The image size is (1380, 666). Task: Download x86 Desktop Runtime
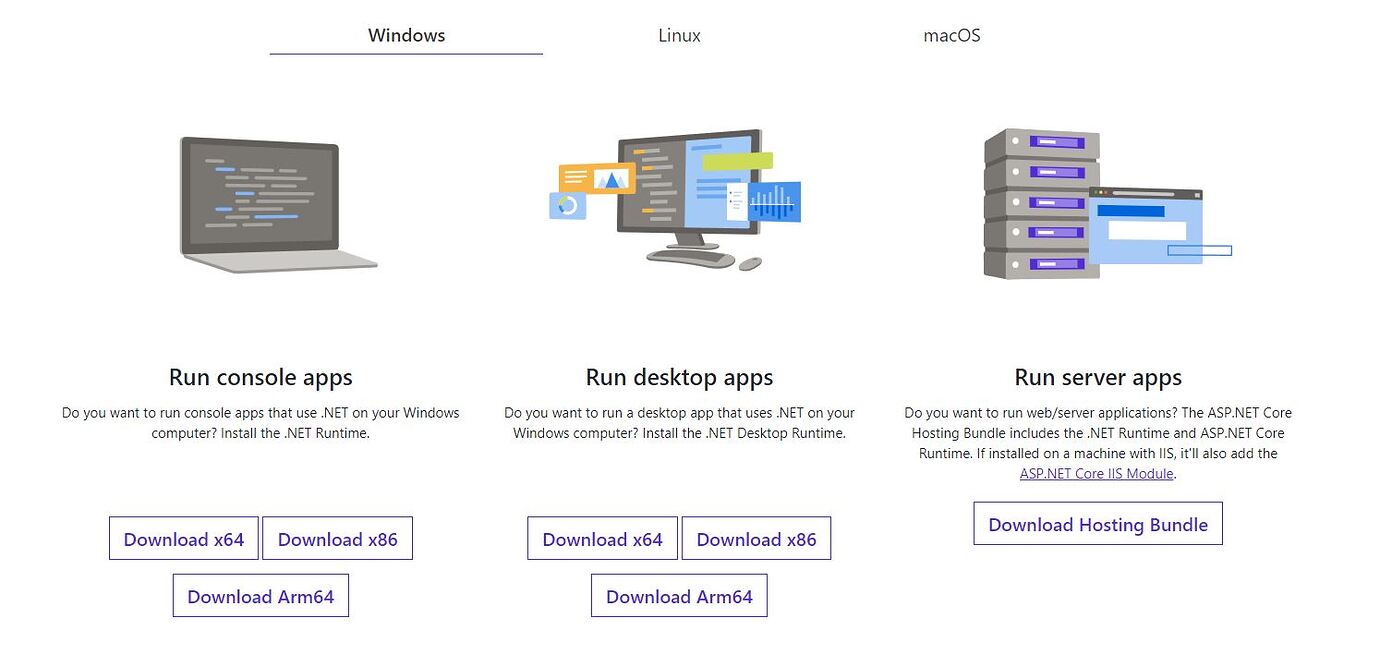tap(756, 538)
